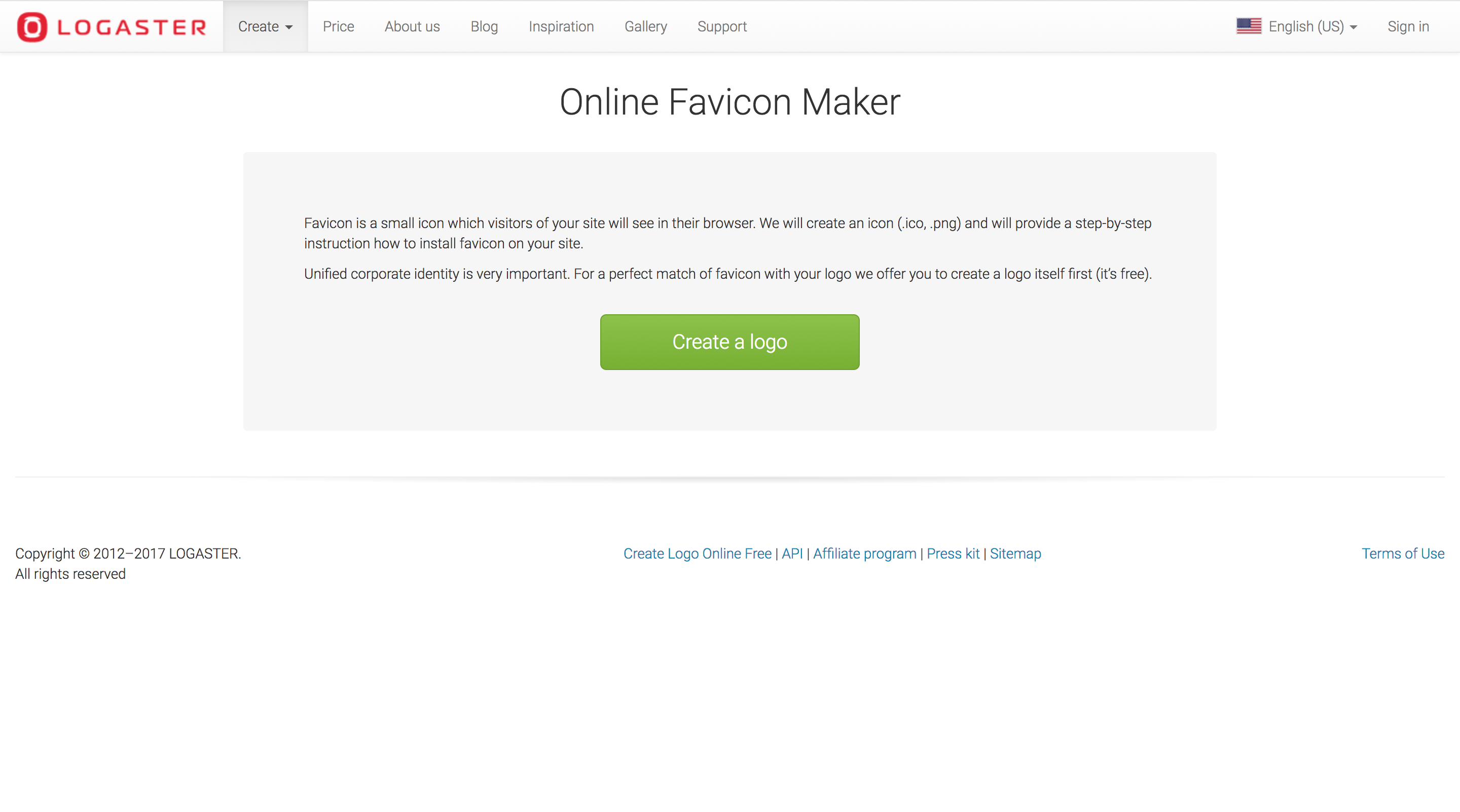Click the Sign in option
The image size is (1460, 812).
pos(1408,26)
